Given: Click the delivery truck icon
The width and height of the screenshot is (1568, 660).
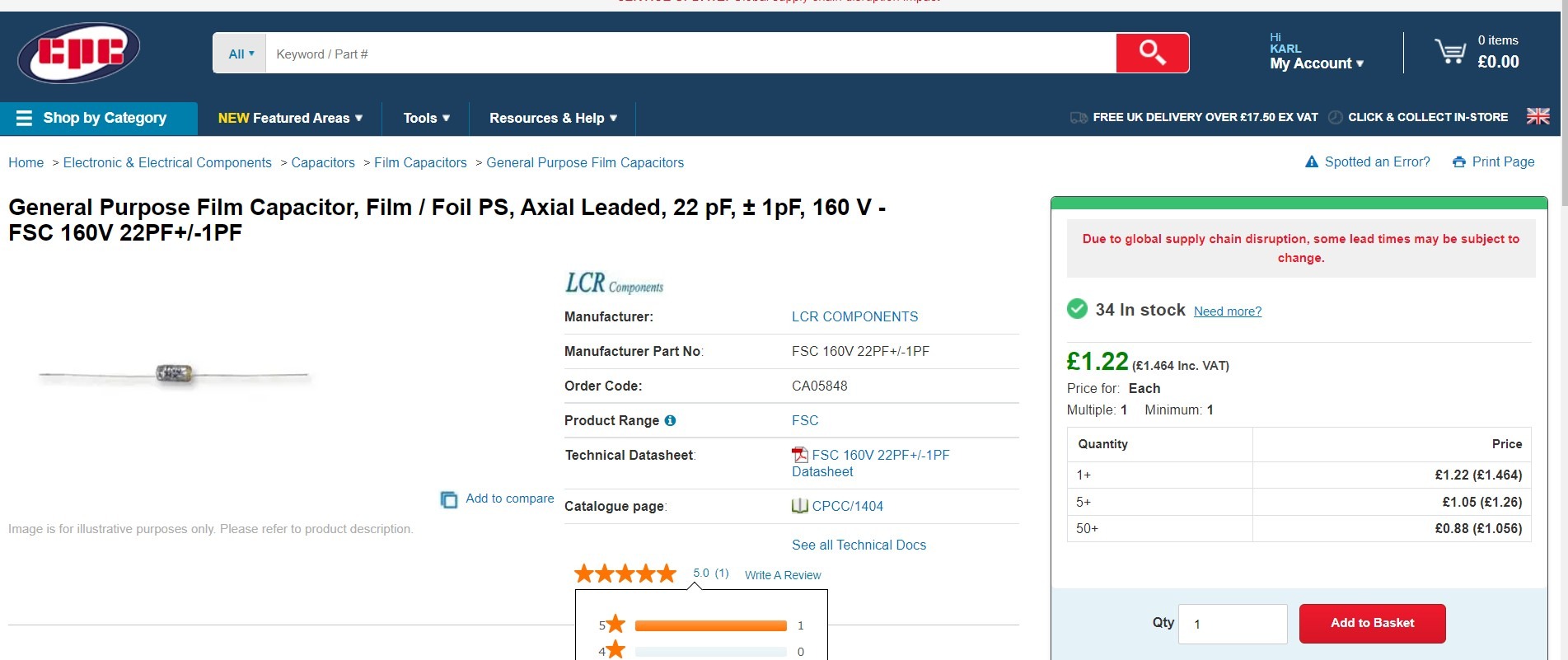Looking at the screenshot, I should pos(1079,118).
